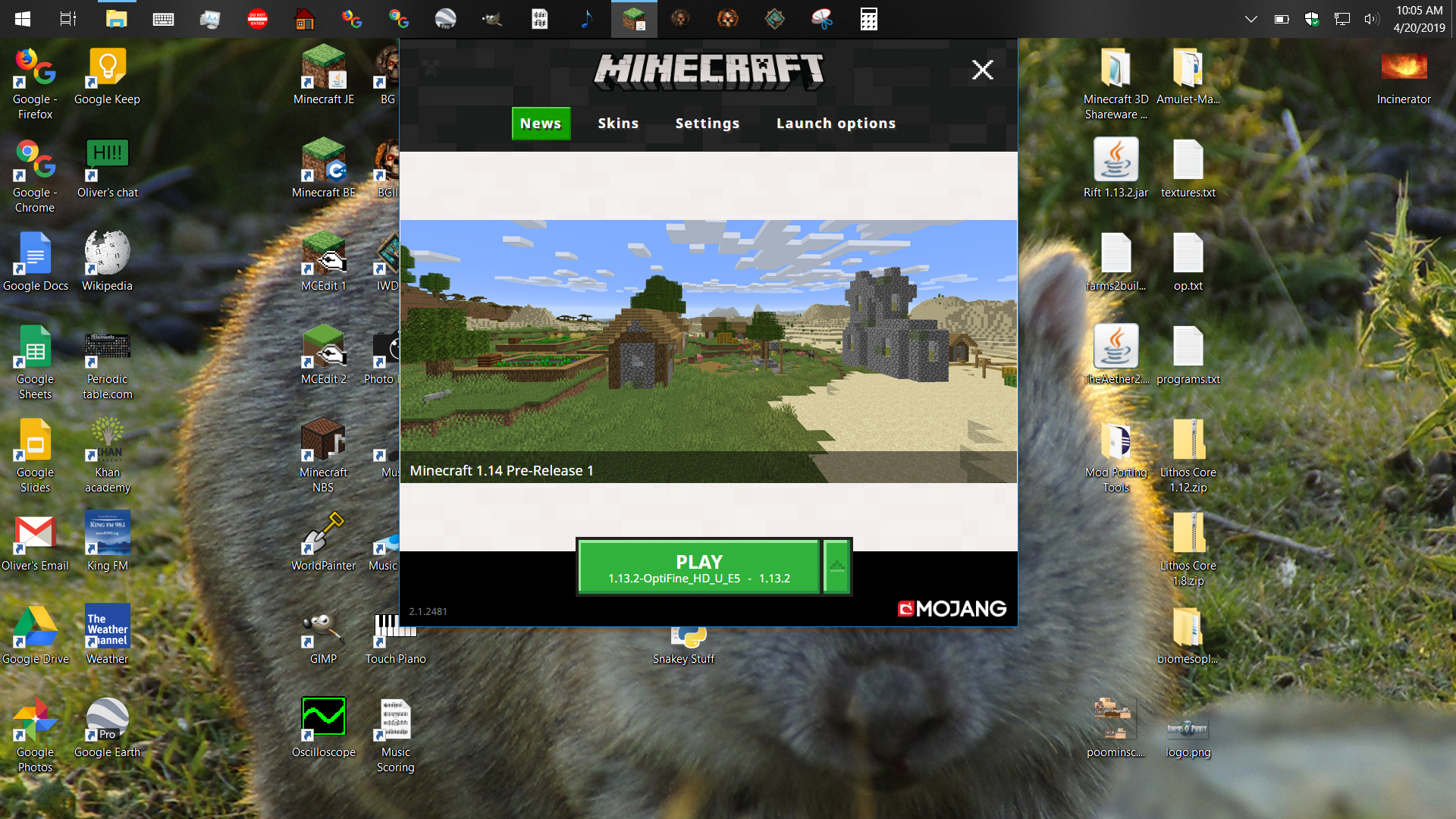Open the Launch options tab
The width and height of the screenshot is (1456, 819).
pyautogui.click(x=836, y=124)
